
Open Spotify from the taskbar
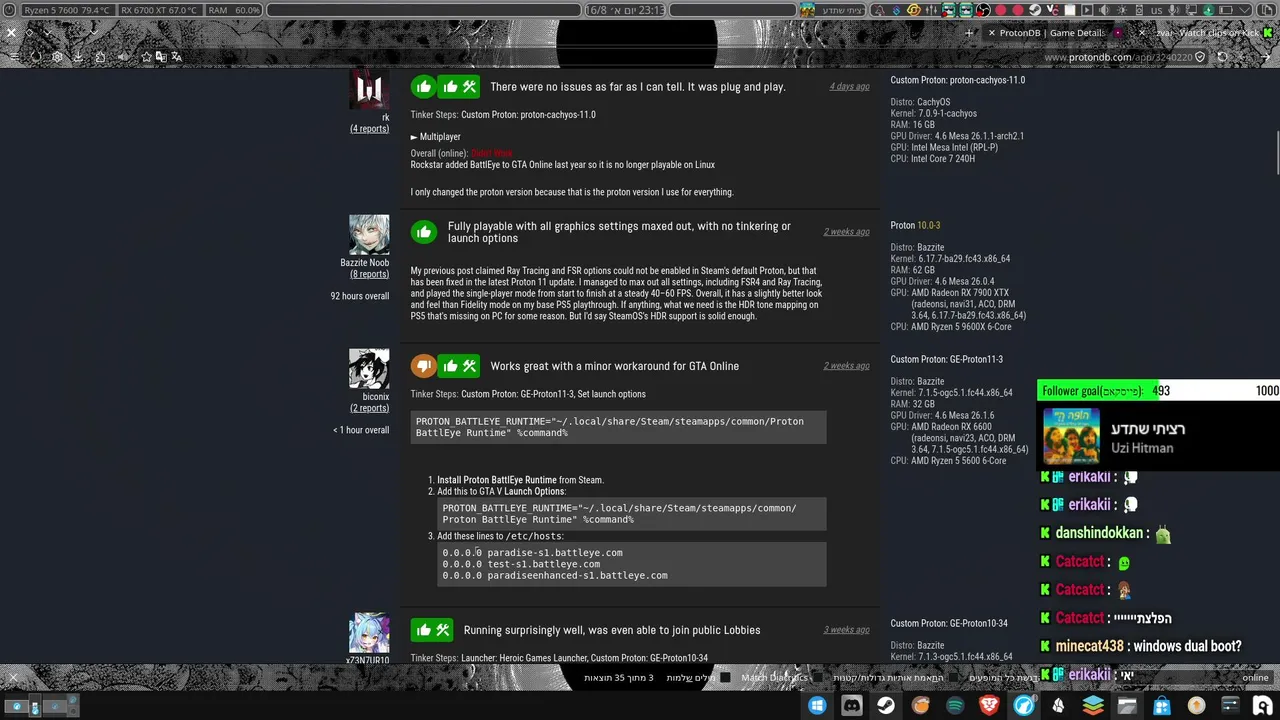955,705
